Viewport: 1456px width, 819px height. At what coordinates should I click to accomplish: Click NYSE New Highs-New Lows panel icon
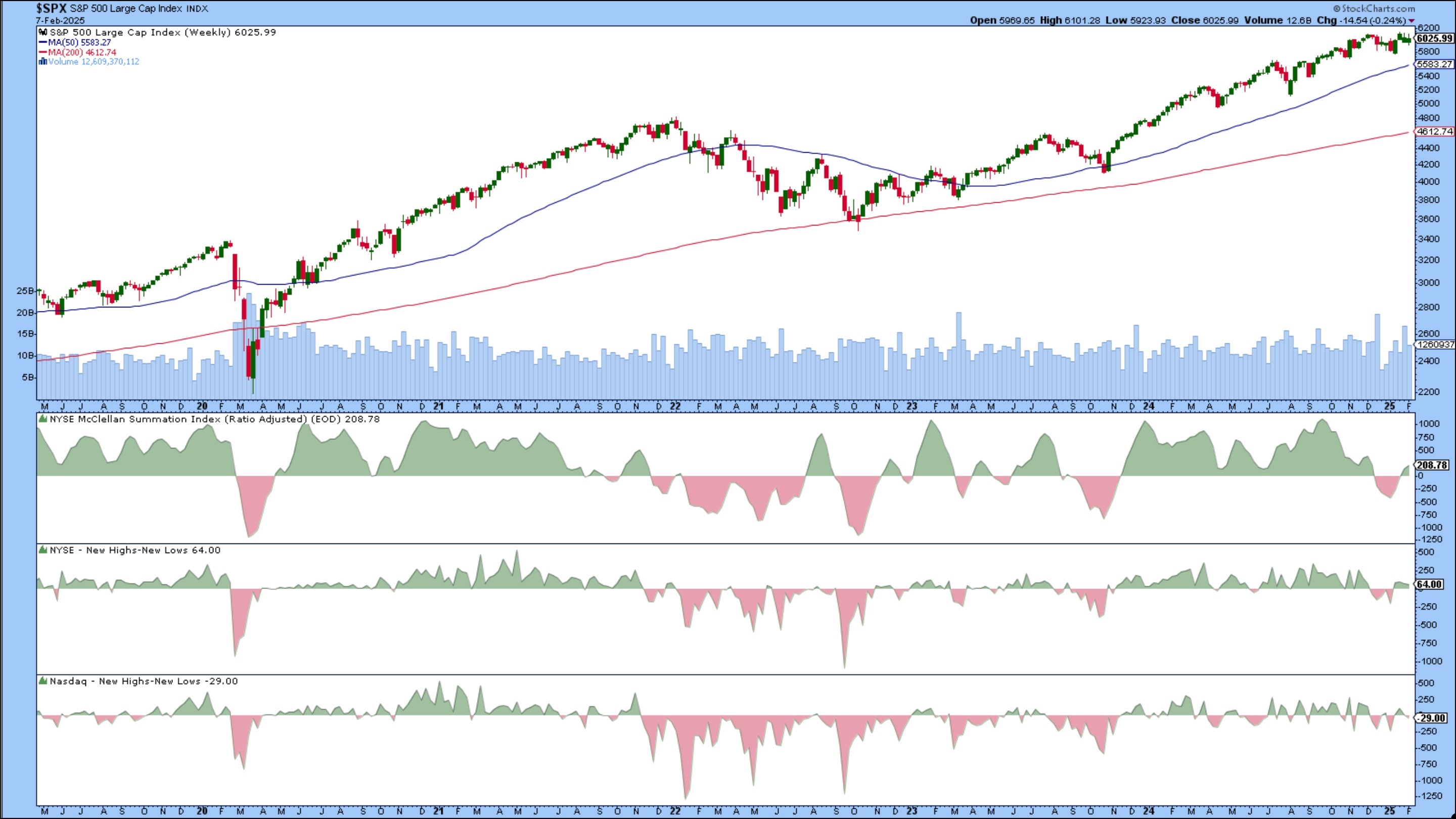point(43,550)
